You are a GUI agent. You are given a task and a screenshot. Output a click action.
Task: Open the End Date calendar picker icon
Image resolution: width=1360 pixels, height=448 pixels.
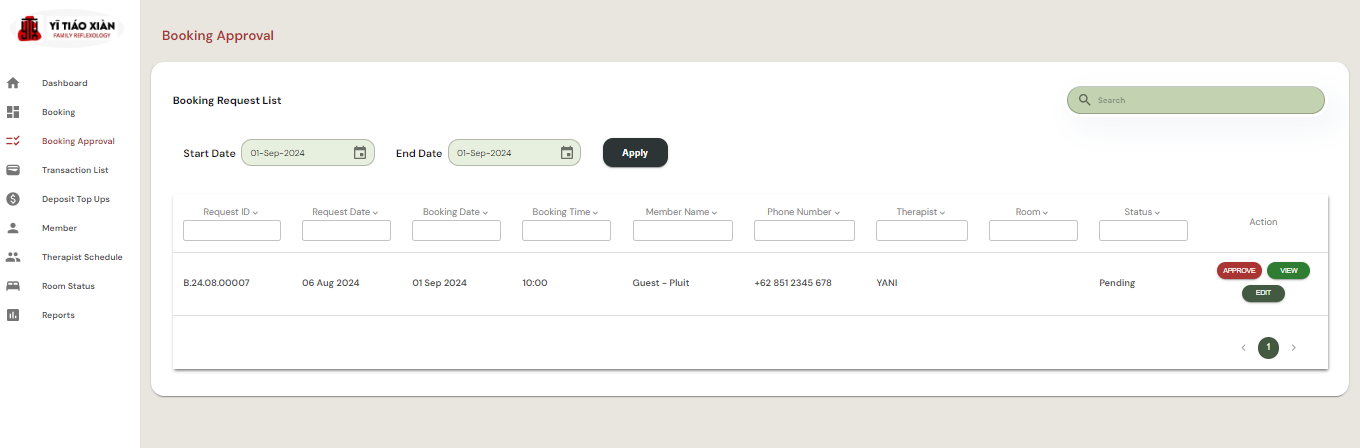[x=567, y=153]
